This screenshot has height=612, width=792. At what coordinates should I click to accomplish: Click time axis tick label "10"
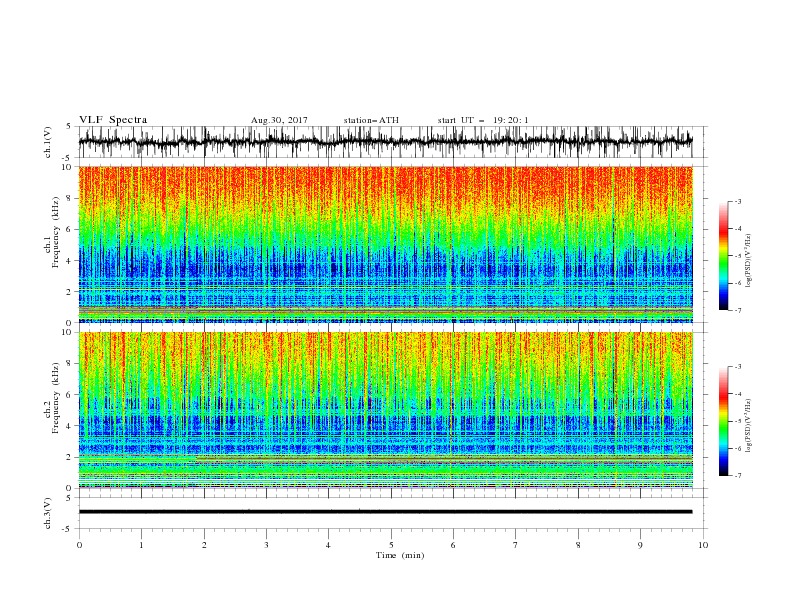(703, 545)
